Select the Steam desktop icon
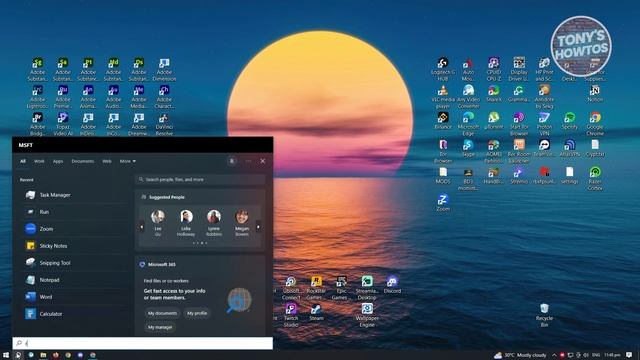 316,312
